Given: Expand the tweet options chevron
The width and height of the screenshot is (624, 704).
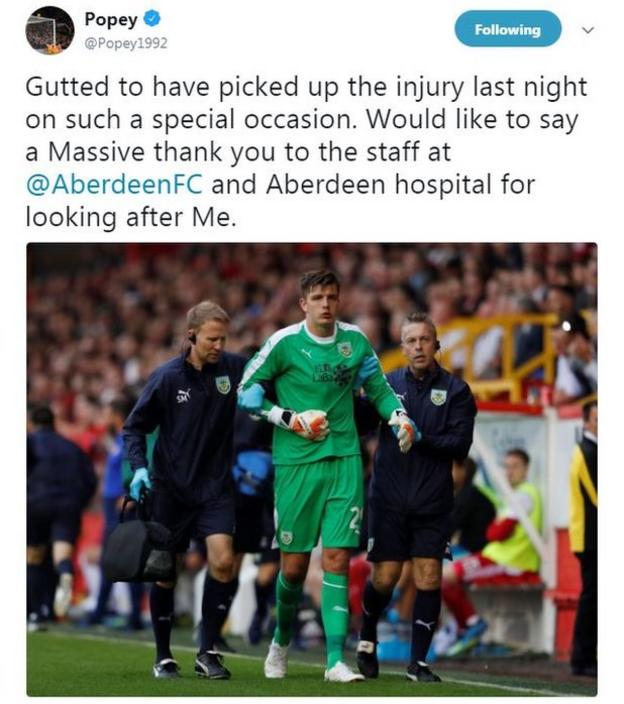Looking at the screenshot, I should (x=588, y=30).
